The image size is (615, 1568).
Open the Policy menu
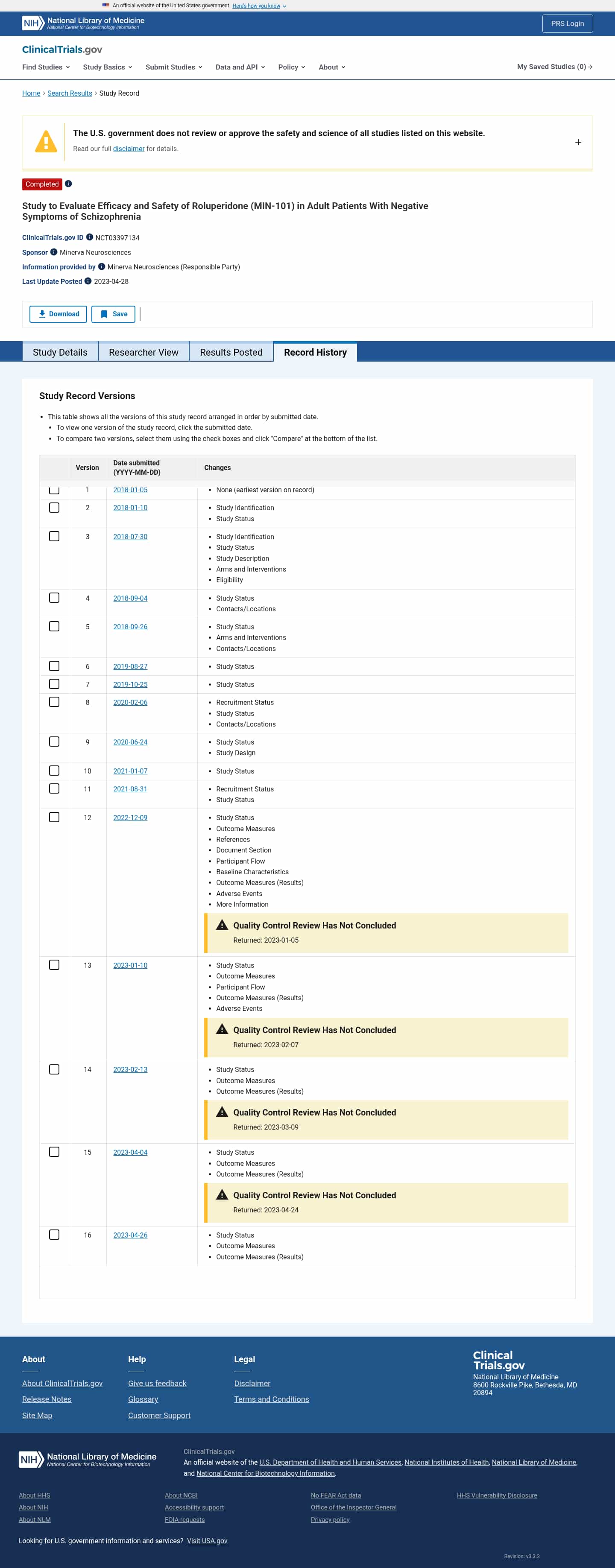292,67
